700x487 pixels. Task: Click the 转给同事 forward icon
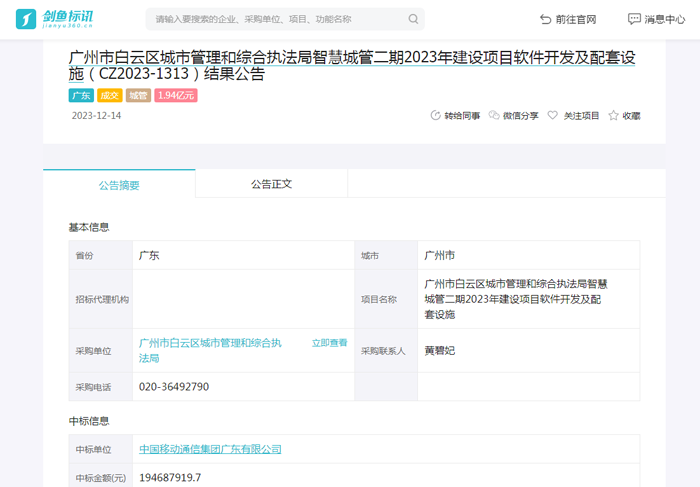pyautogui.click(x=435, y=116)
